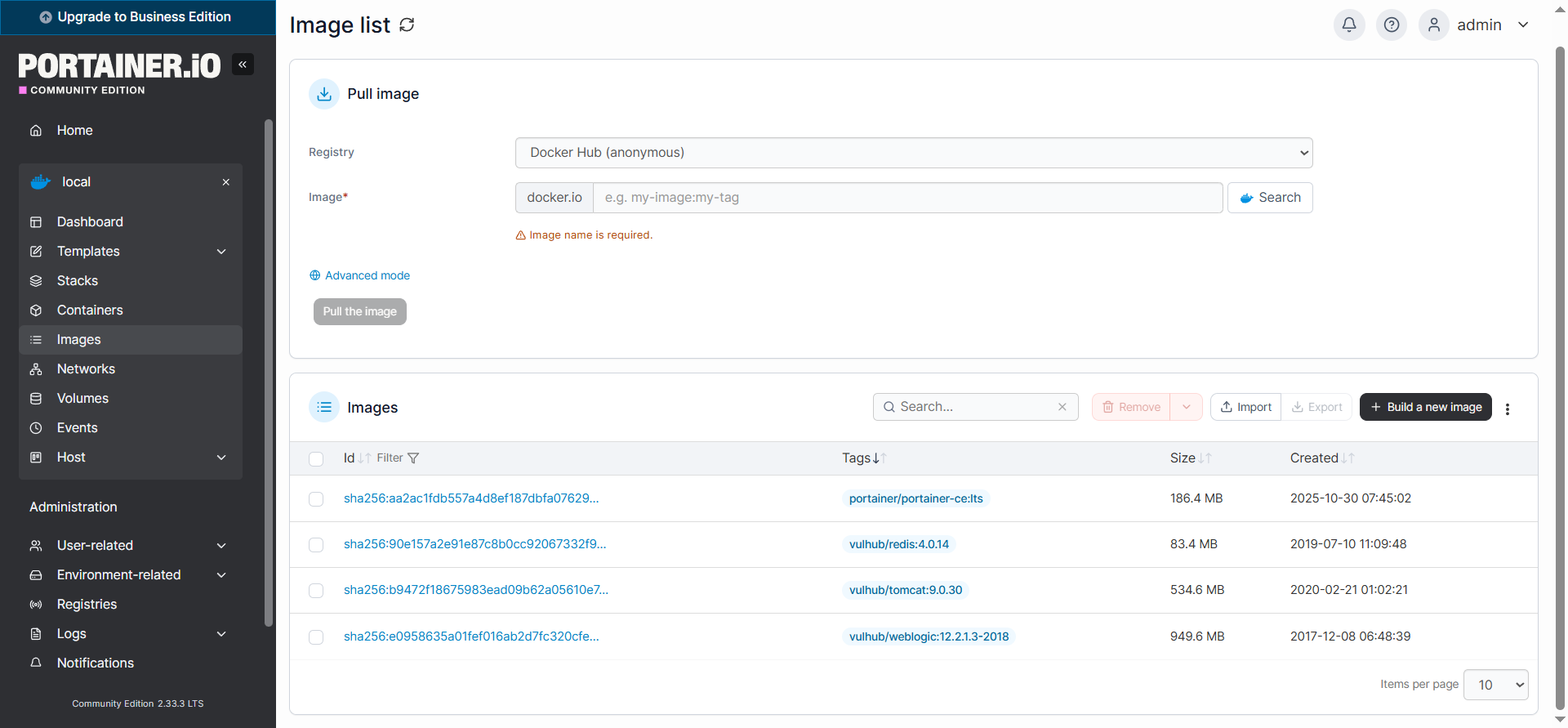Open the Items per page dropdown

[x=1496, y=685]
